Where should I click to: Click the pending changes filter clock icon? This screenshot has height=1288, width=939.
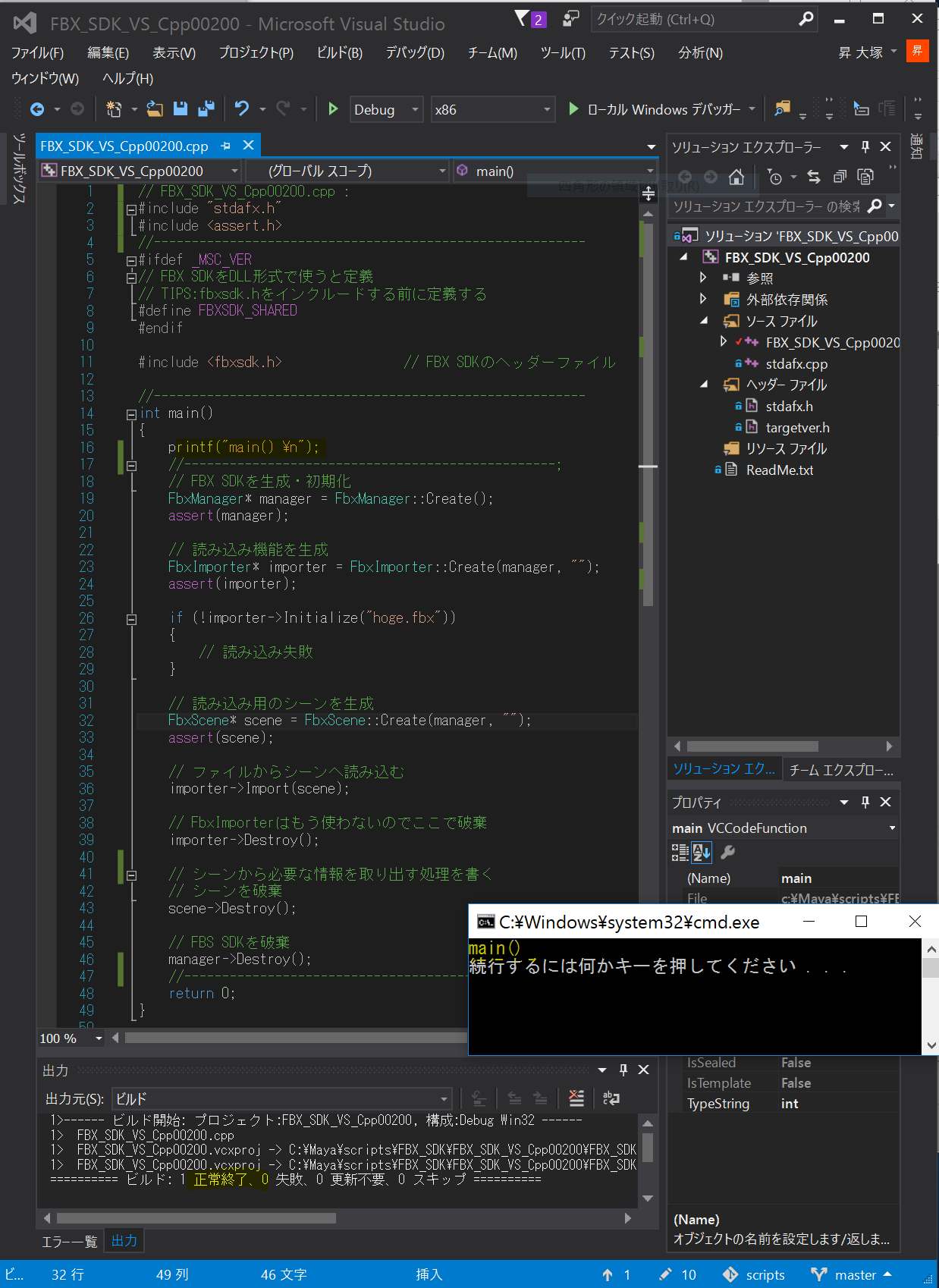point(774,177)
